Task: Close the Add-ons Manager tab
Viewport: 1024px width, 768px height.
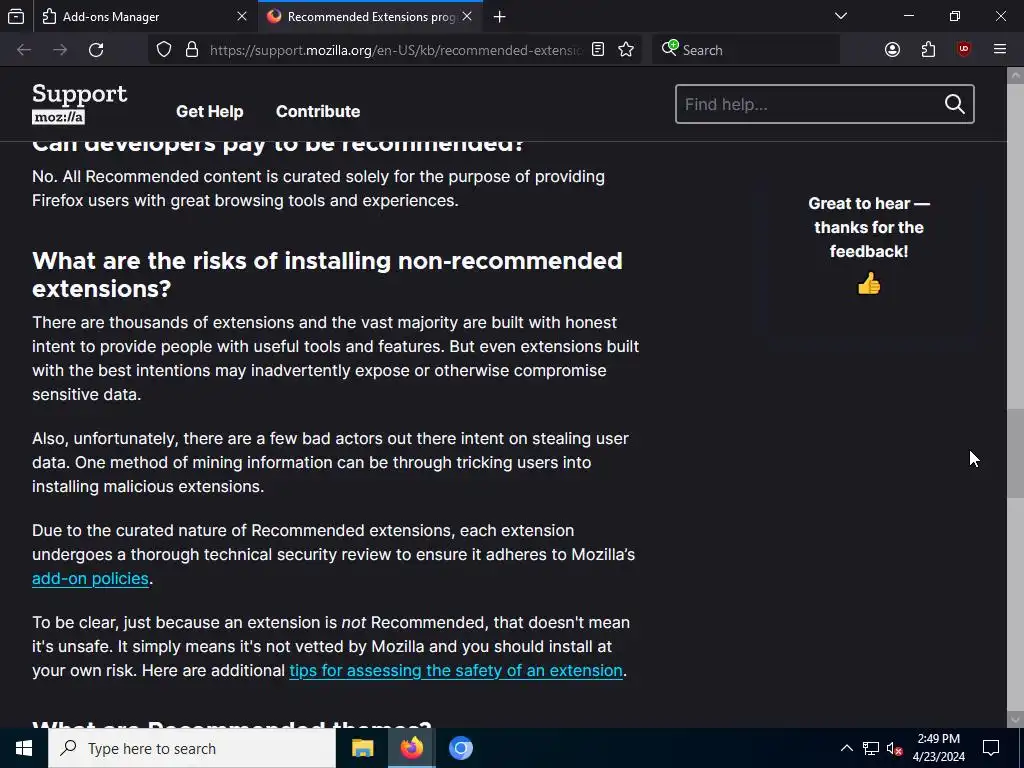Action: click(x=242, y=16)
